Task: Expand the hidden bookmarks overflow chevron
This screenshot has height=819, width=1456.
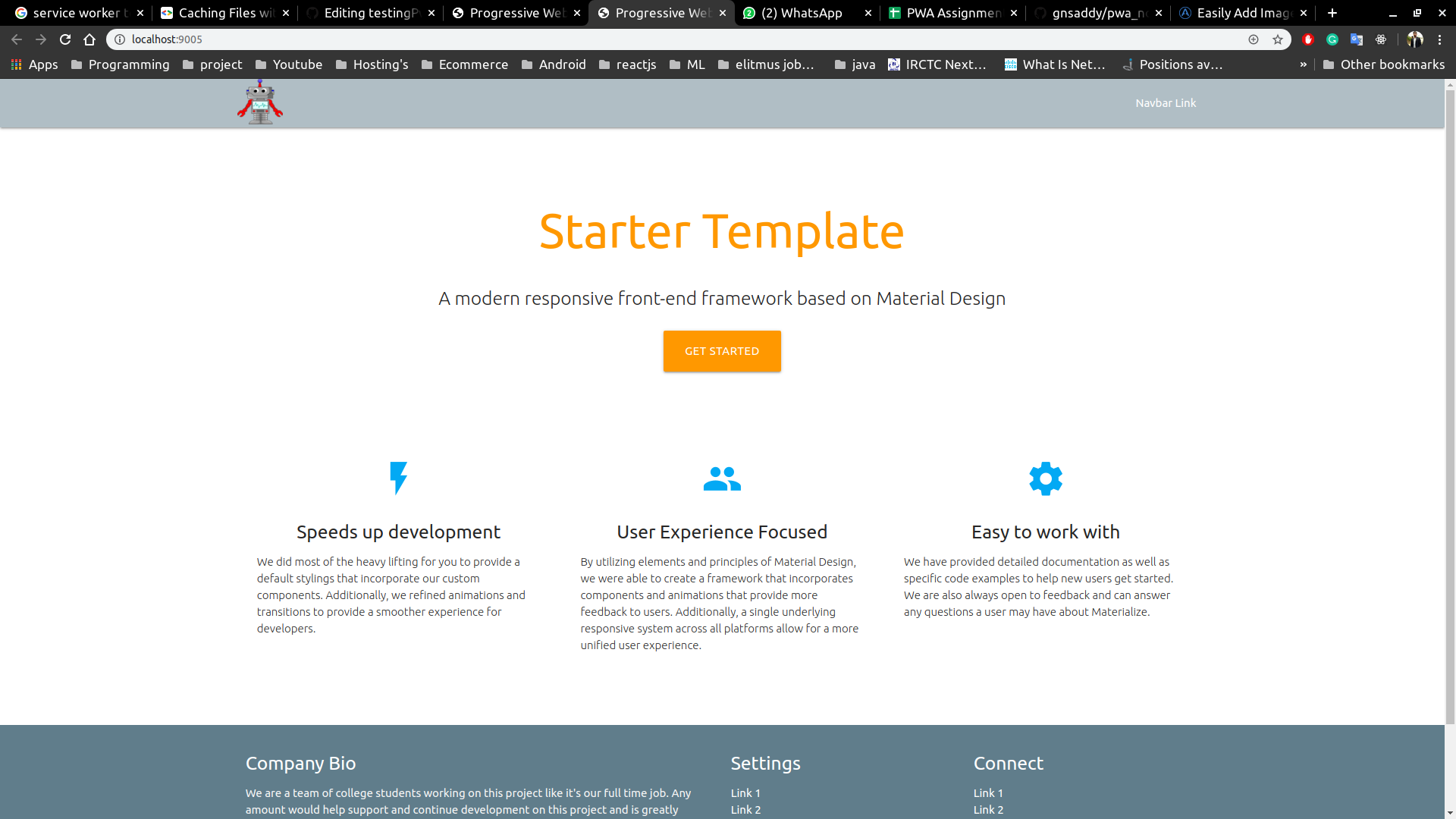Action: 1303,64
